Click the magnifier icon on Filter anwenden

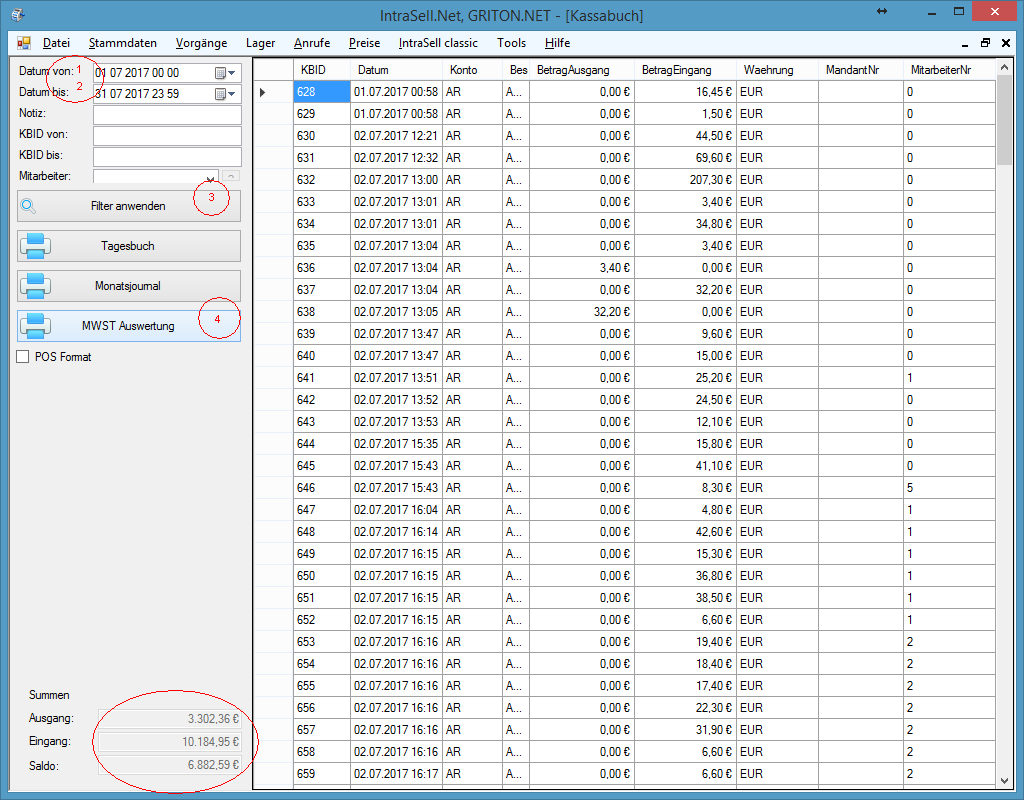coord(28,206)
